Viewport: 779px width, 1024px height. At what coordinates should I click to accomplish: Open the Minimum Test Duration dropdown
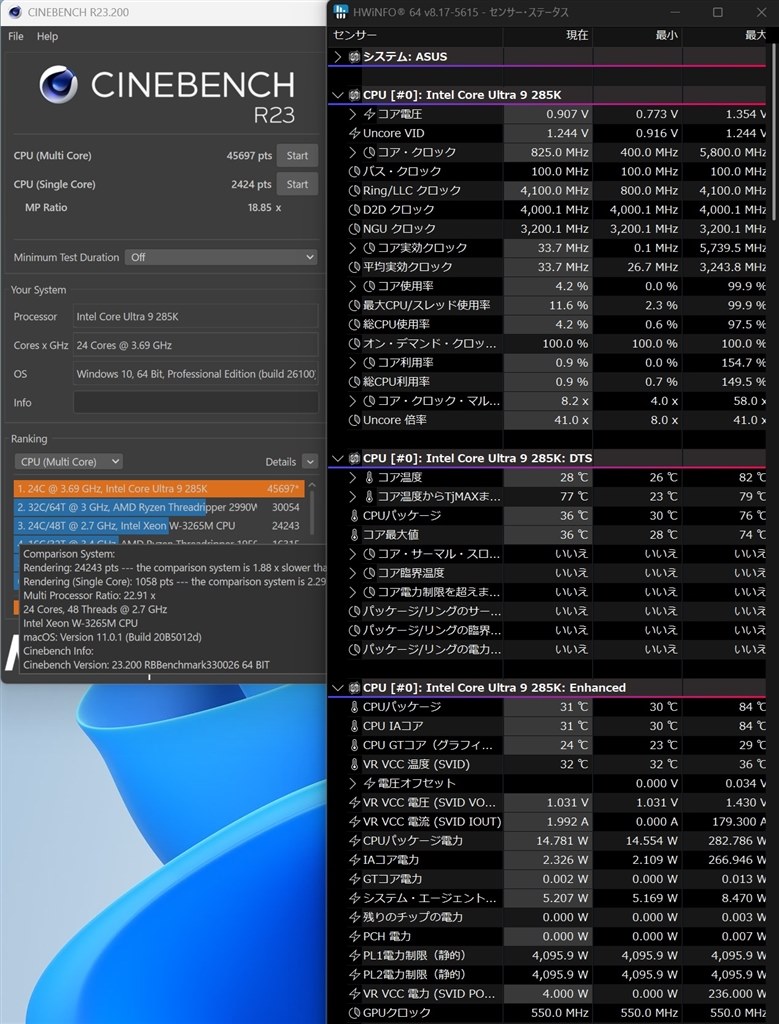coord(221,257)
